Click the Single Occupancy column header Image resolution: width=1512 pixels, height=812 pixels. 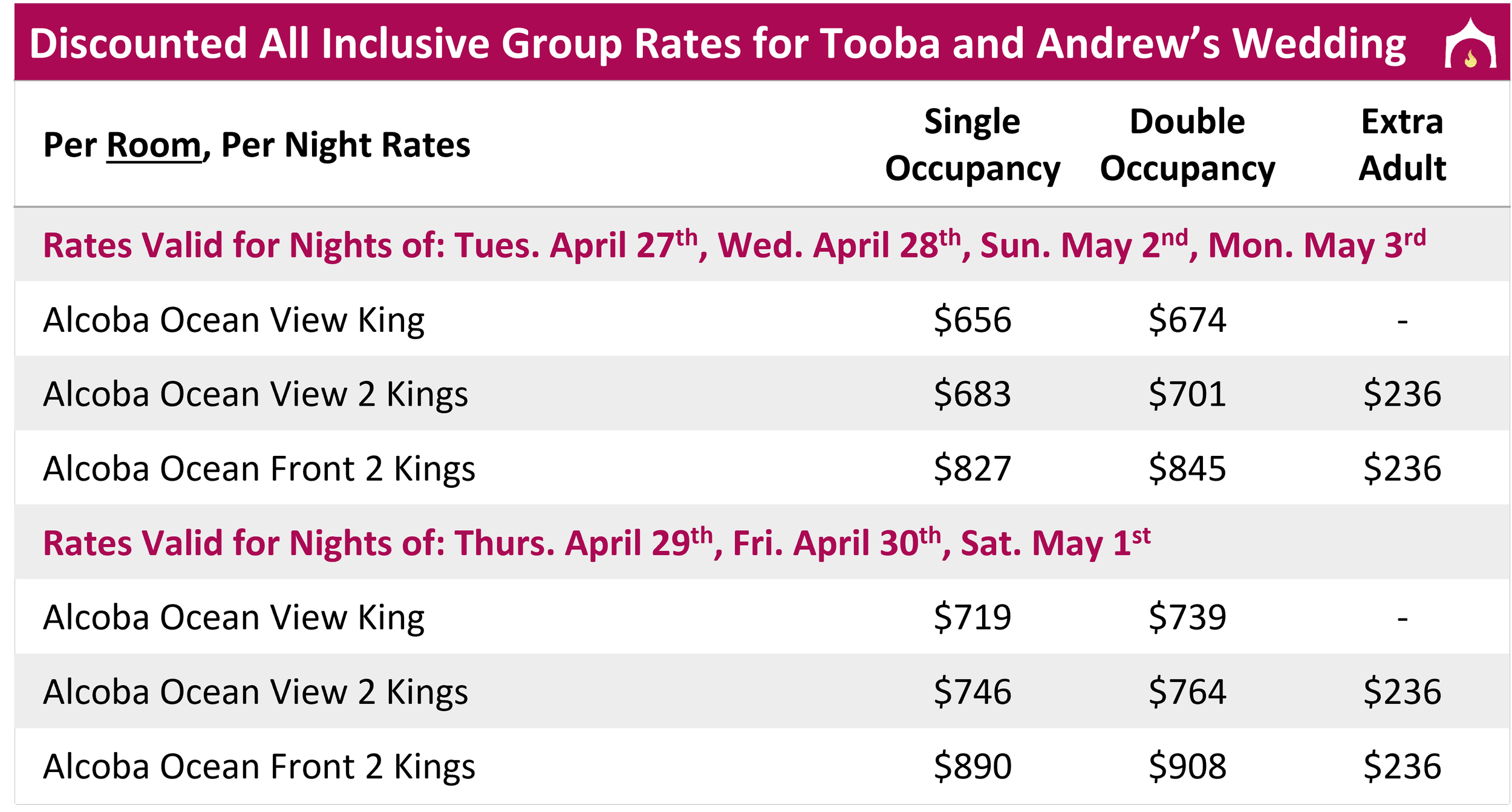[x=972, y=145]
